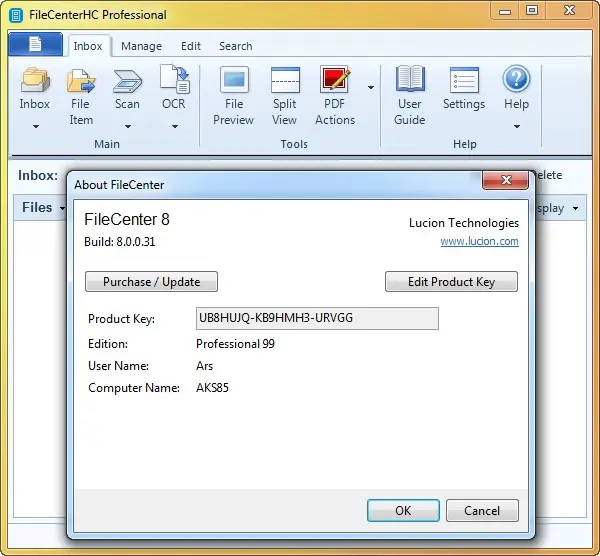The width and height of the screenshot is (600, 556).
Task: Click the Lucion Technologies text
Action: 464,223
